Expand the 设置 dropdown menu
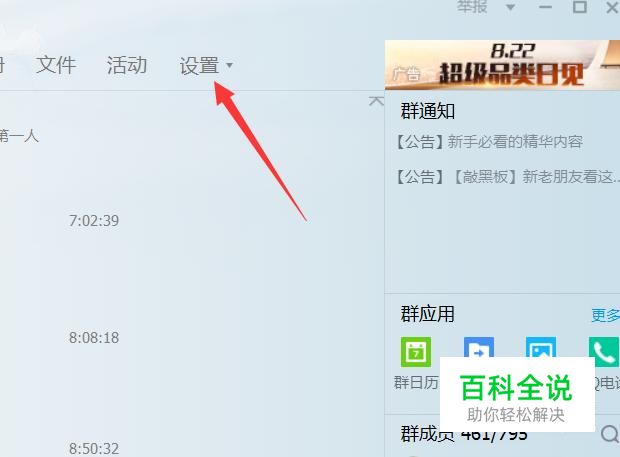The height and width of the screenshot is (457, 620). [x=206, y=65]
